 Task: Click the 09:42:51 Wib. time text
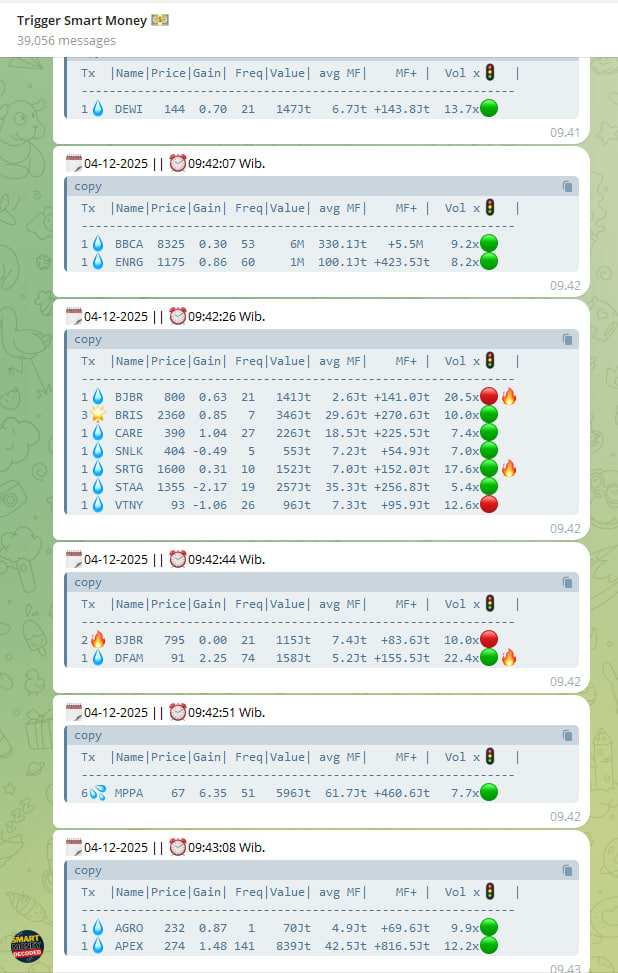(x=226, y=712)
